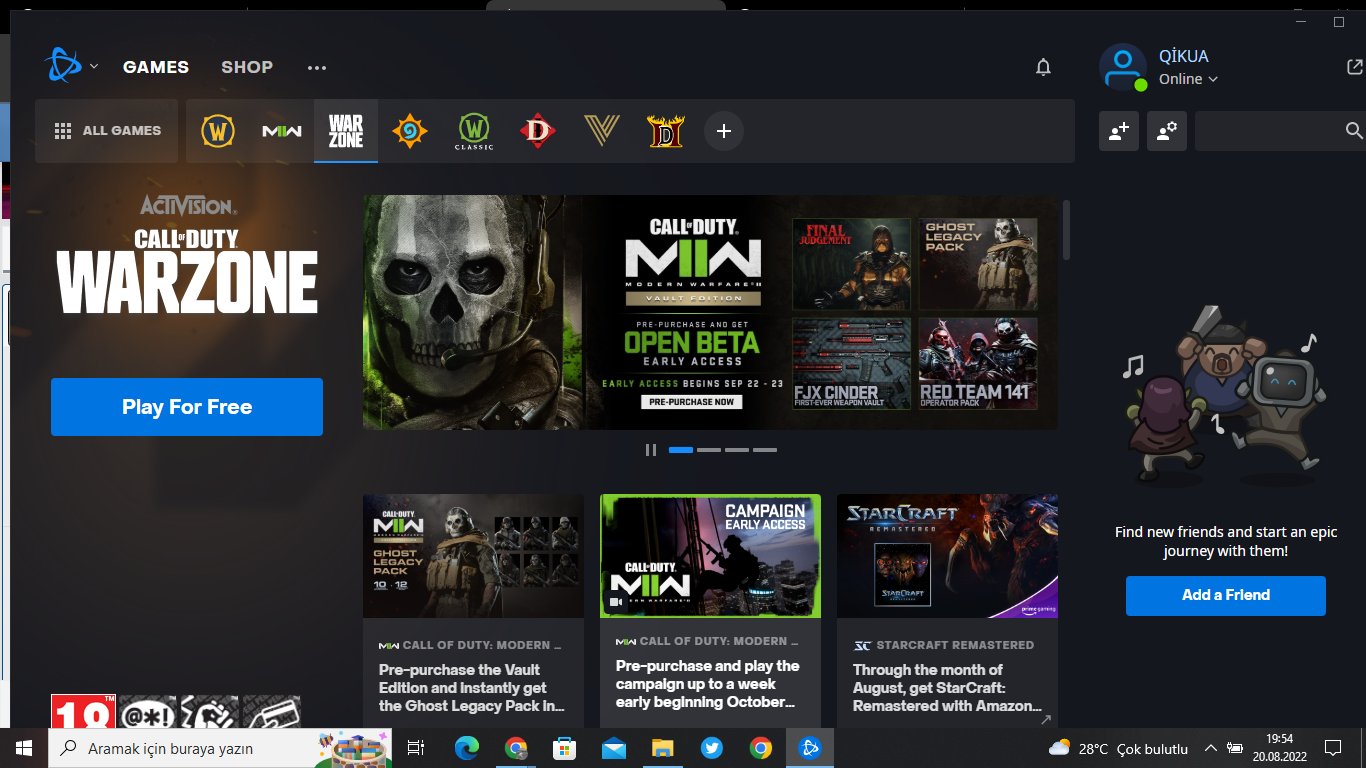The height and width of the screenshot is (768, 1366).
Task: Select the Warzone game tab
Action: point(346,131)
